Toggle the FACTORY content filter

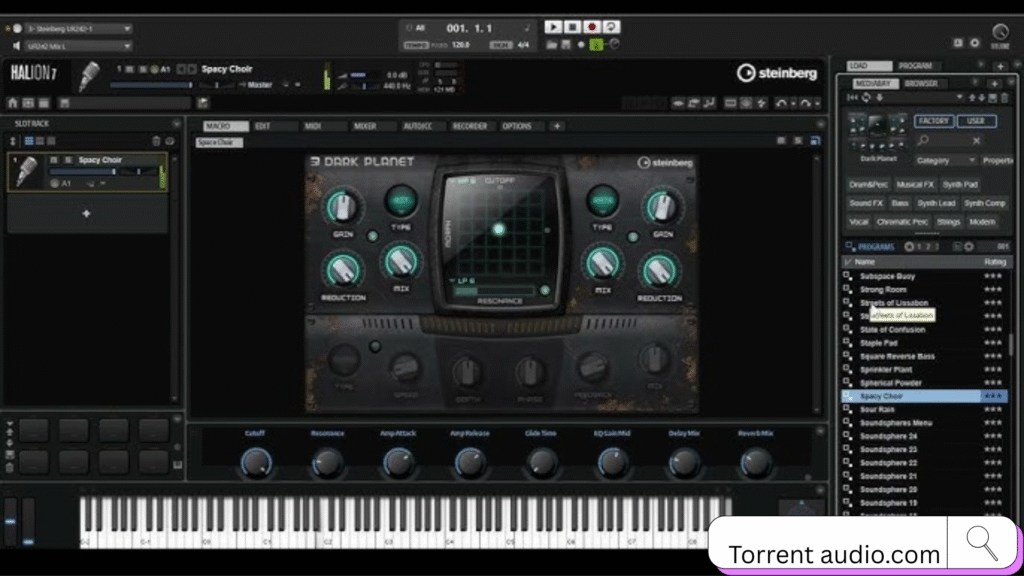tap(933, 121)
